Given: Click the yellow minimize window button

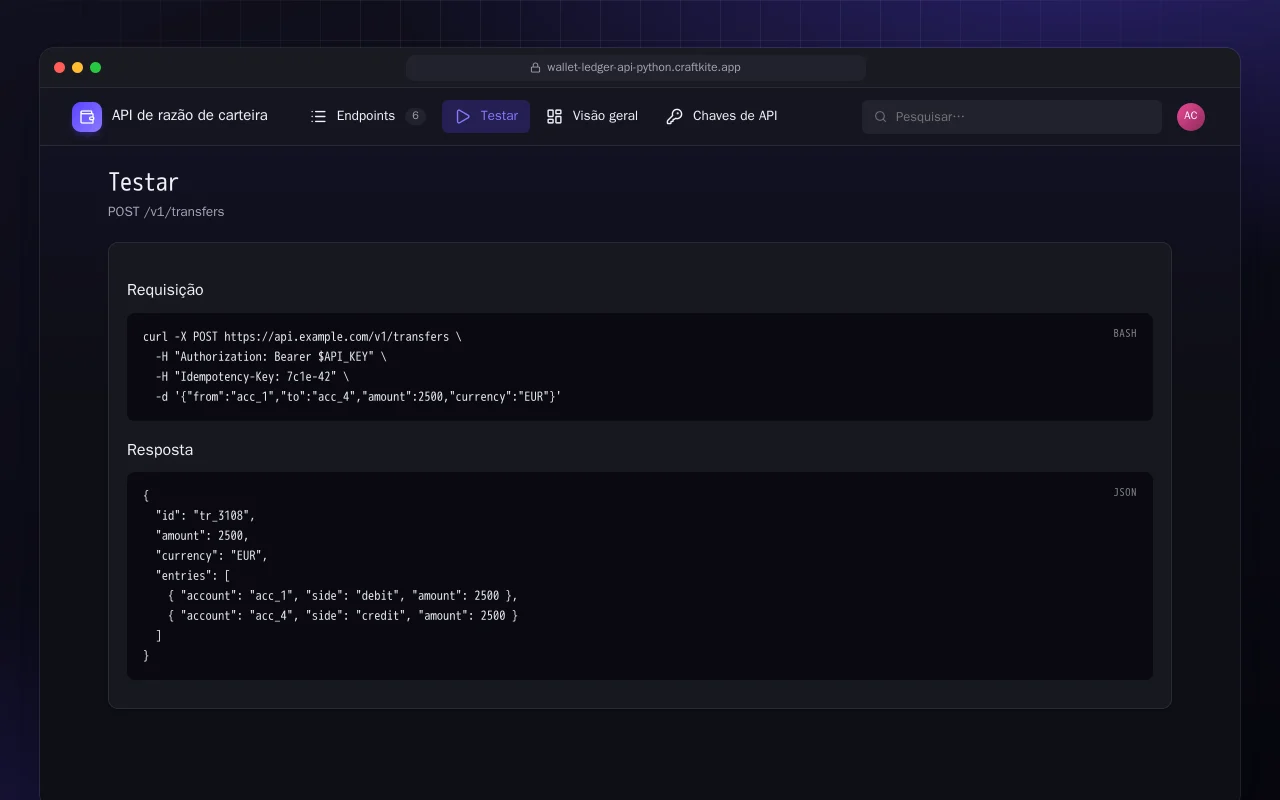Looking at the screenshot, I should [78, 68].
